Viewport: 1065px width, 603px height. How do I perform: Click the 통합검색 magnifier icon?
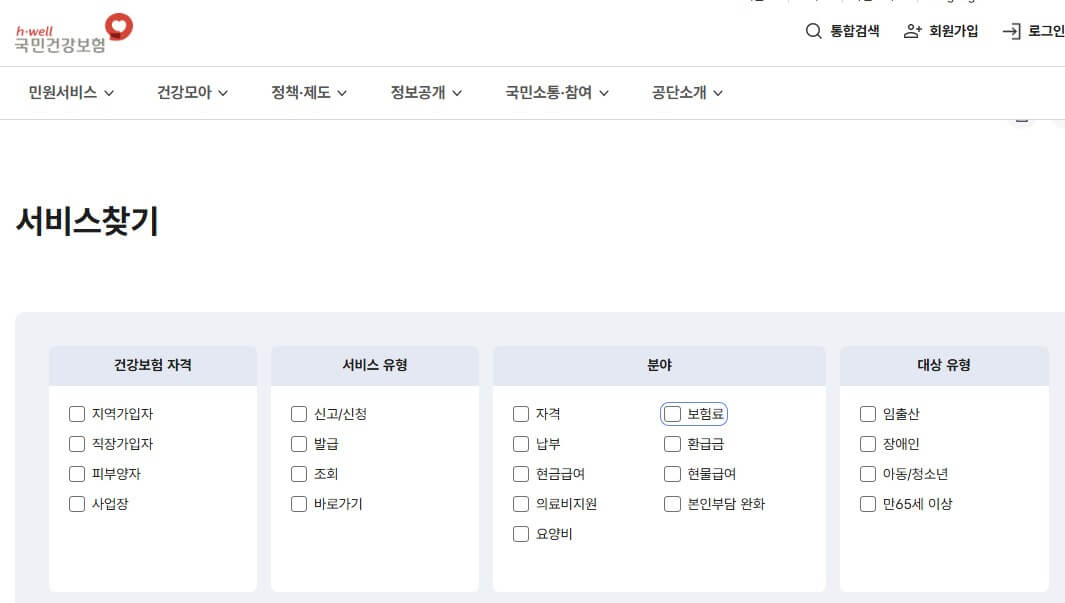[814, 31]
